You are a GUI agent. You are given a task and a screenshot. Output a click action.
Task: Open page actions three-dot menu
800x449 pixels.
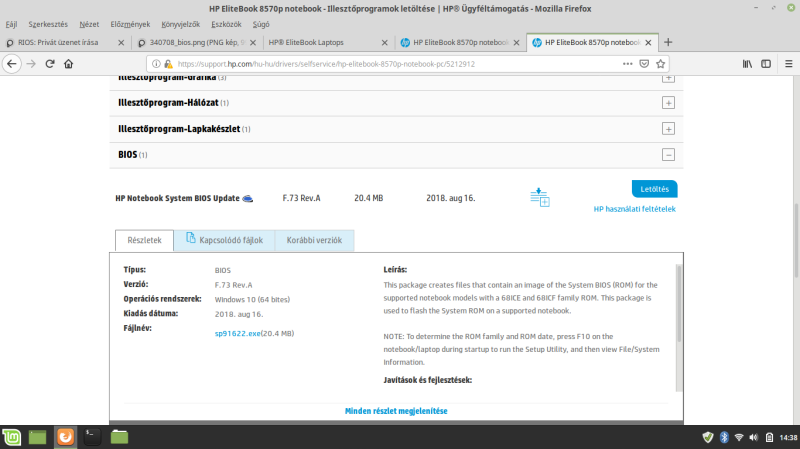[628, 64]
